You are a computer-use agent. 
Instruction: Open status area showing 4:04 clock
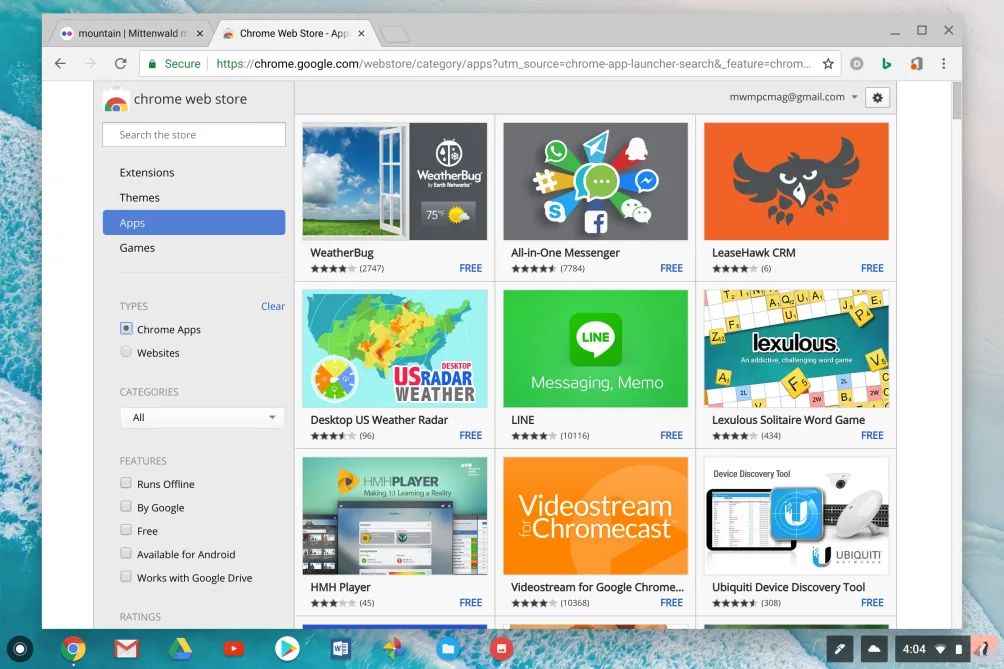point(932,649)
